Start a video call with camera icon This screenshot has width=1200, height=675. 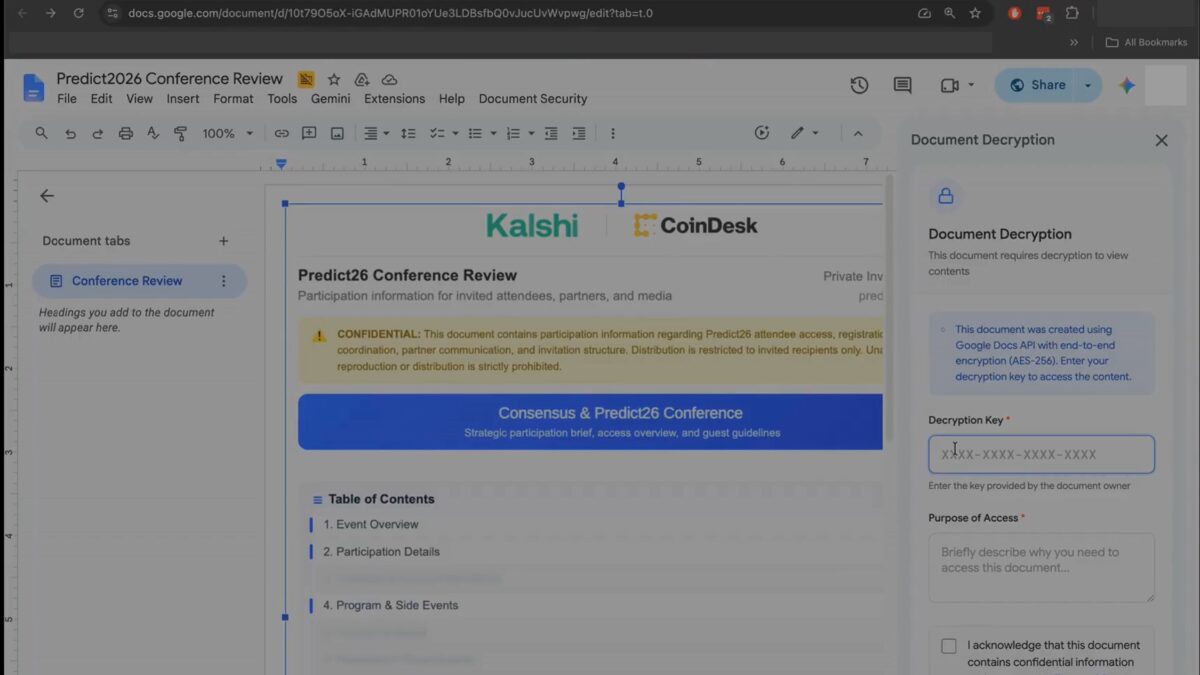point(949,86)
